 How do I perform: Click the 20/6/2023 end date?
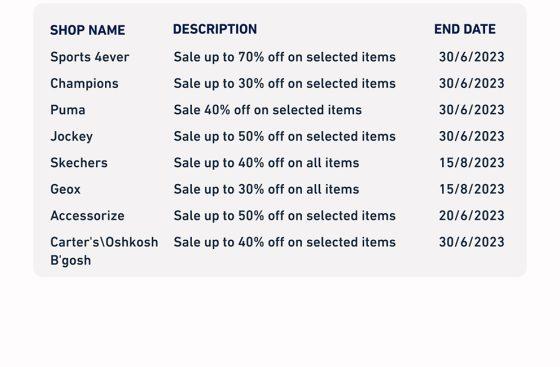click(471, 216)
